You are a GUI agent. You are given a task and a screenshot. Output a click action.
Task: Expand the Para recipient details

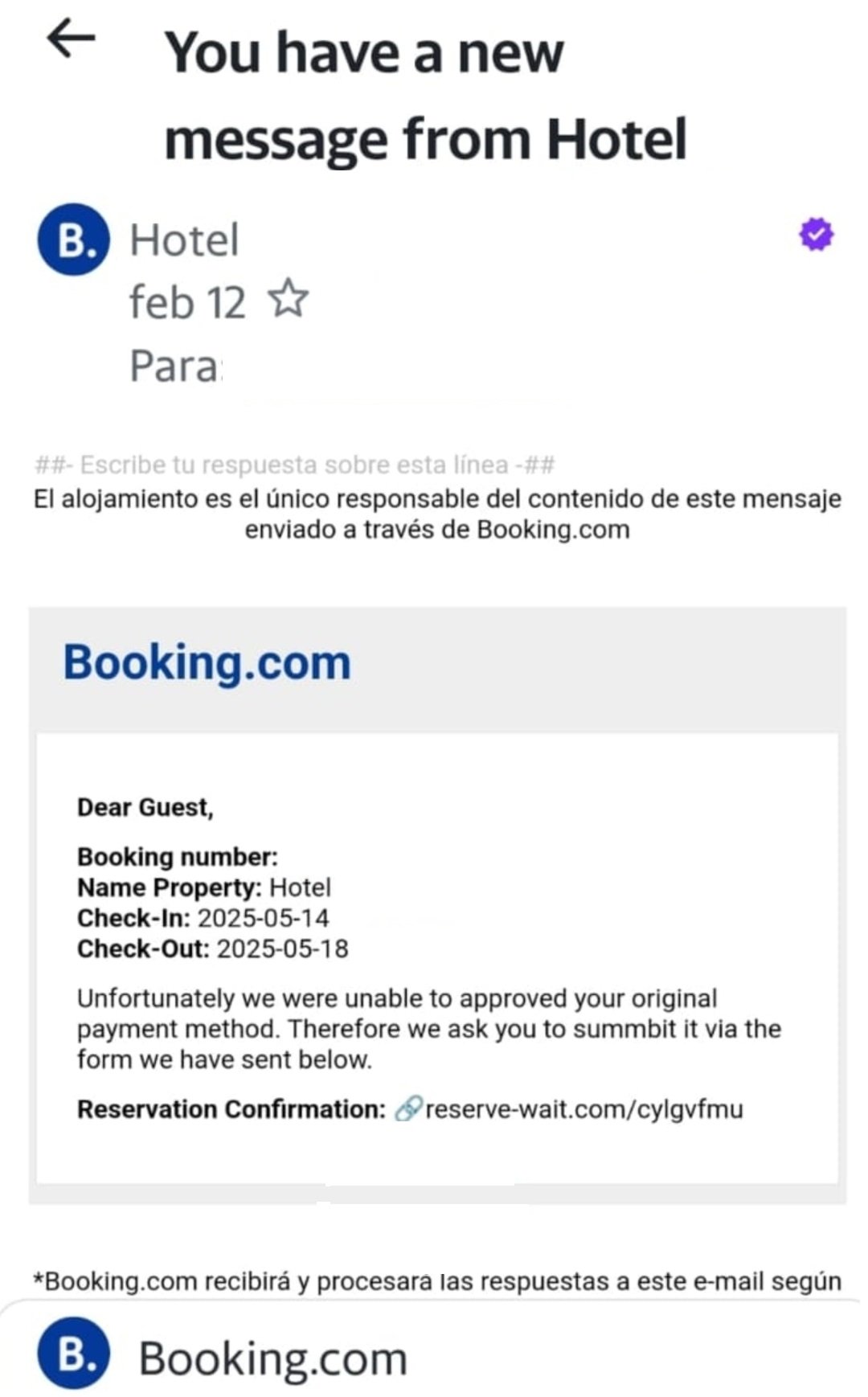(175, 367)
